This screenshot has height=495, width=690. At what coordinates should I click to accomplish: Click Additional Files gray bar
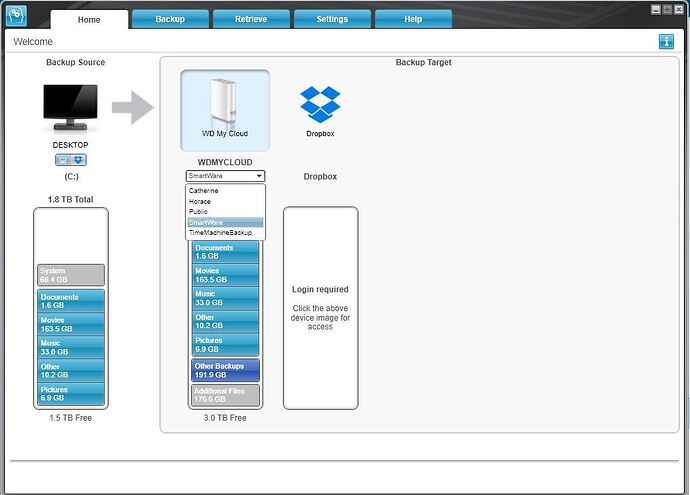(225, 395)
